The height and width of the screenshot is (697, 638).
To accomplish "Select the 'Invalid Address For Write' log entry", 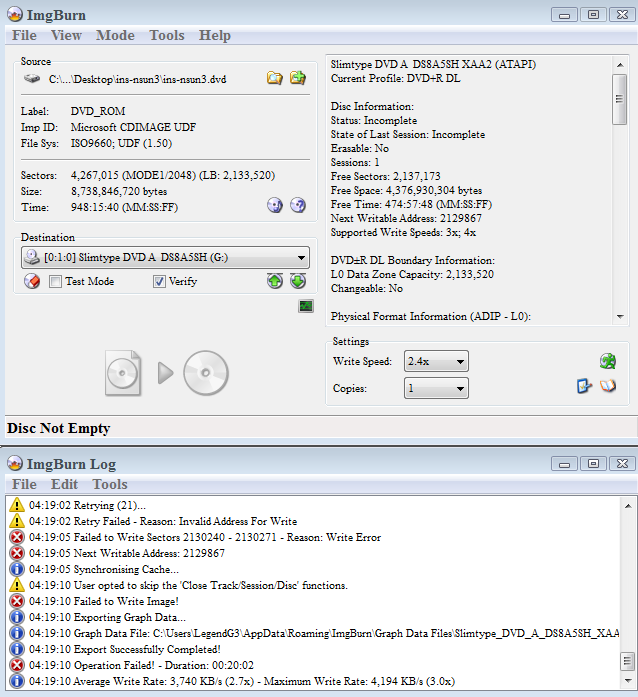I will point(314,521).
